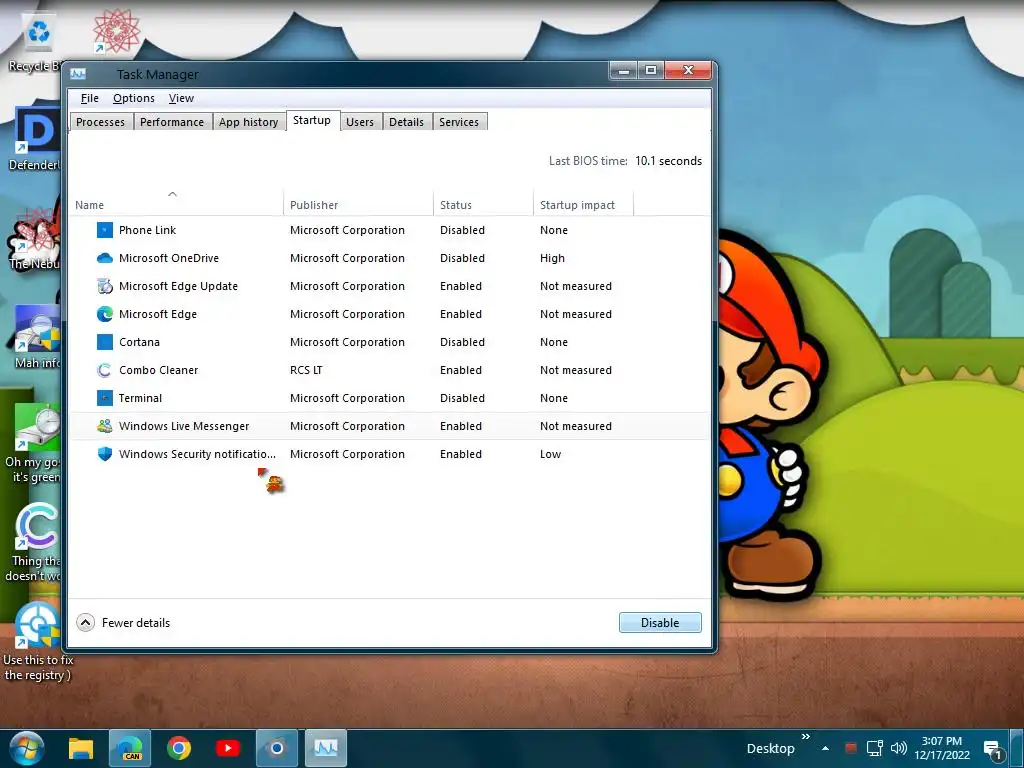Show hidden tray icons arrow

pyautogui.click(x=825, y=748)
